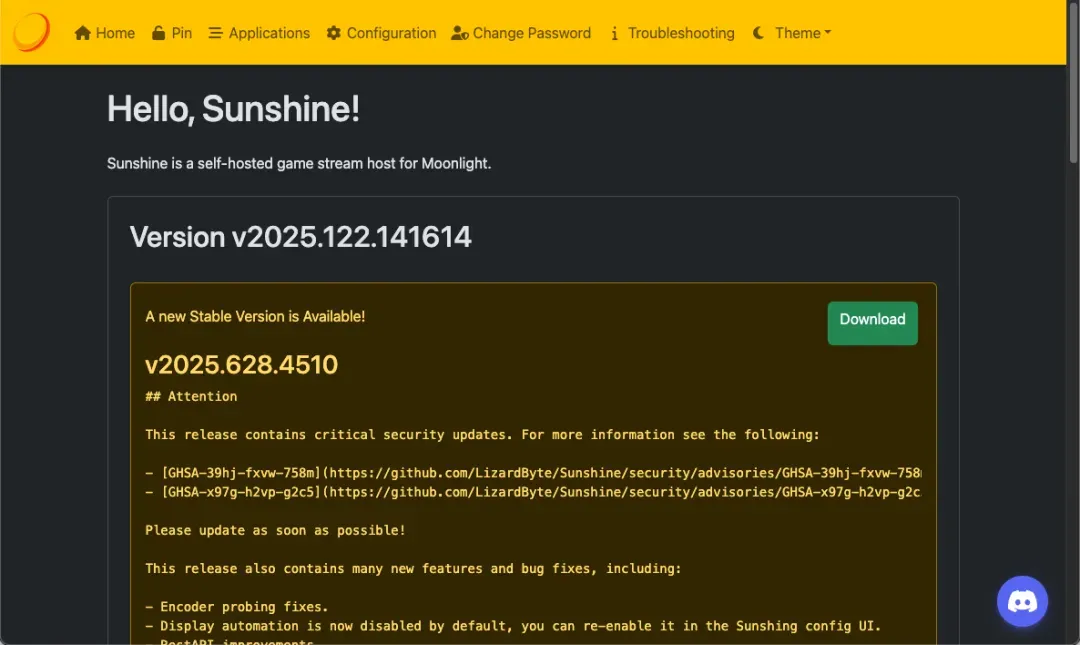The height and width of the screenshot is (645, 1080).
Task: Select the Change Password nav label
Action: [531, 33]
